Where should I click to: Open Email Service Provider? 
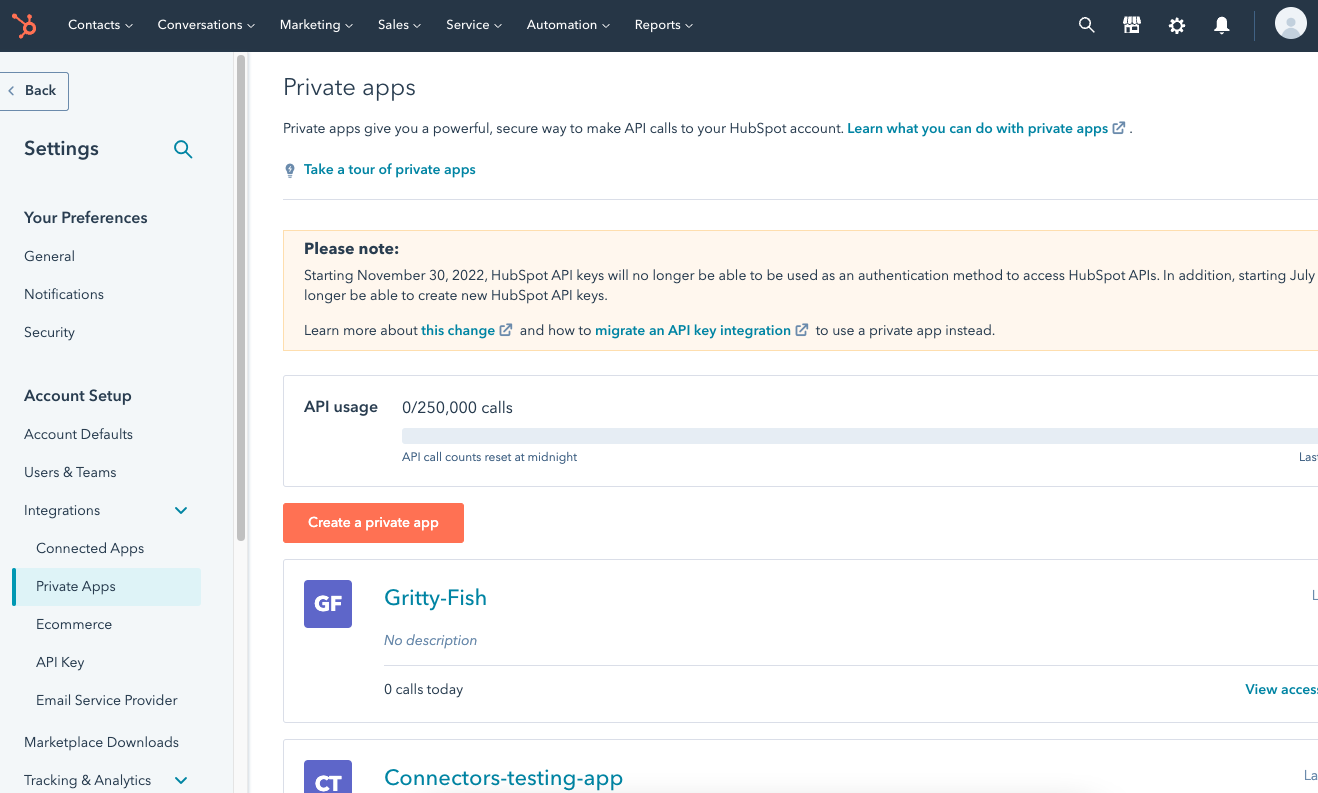pyautogui.click(x=107, y=700)
